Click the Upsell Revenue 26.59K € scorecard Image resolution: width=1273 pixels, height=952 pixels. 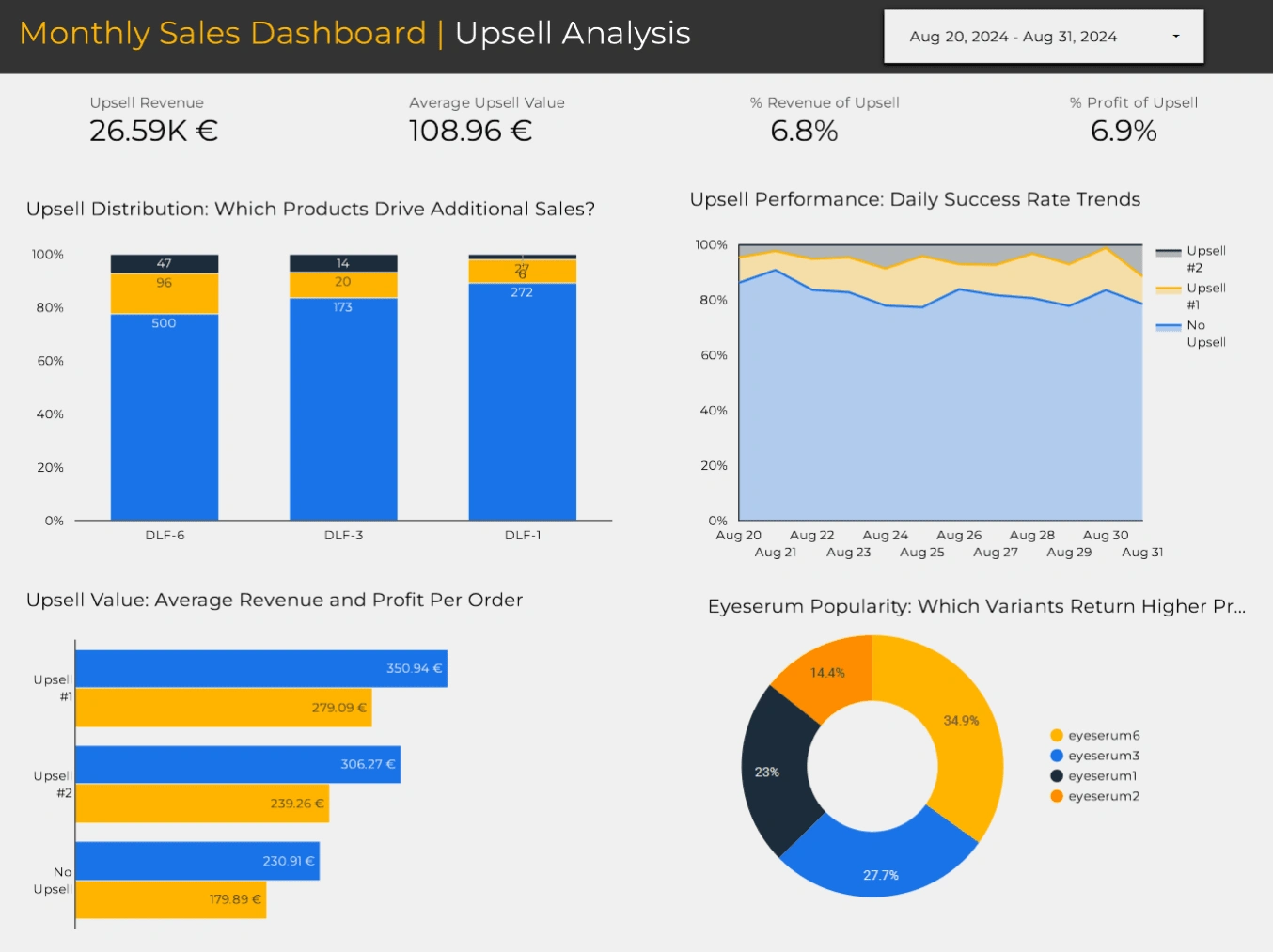point(153,120)
